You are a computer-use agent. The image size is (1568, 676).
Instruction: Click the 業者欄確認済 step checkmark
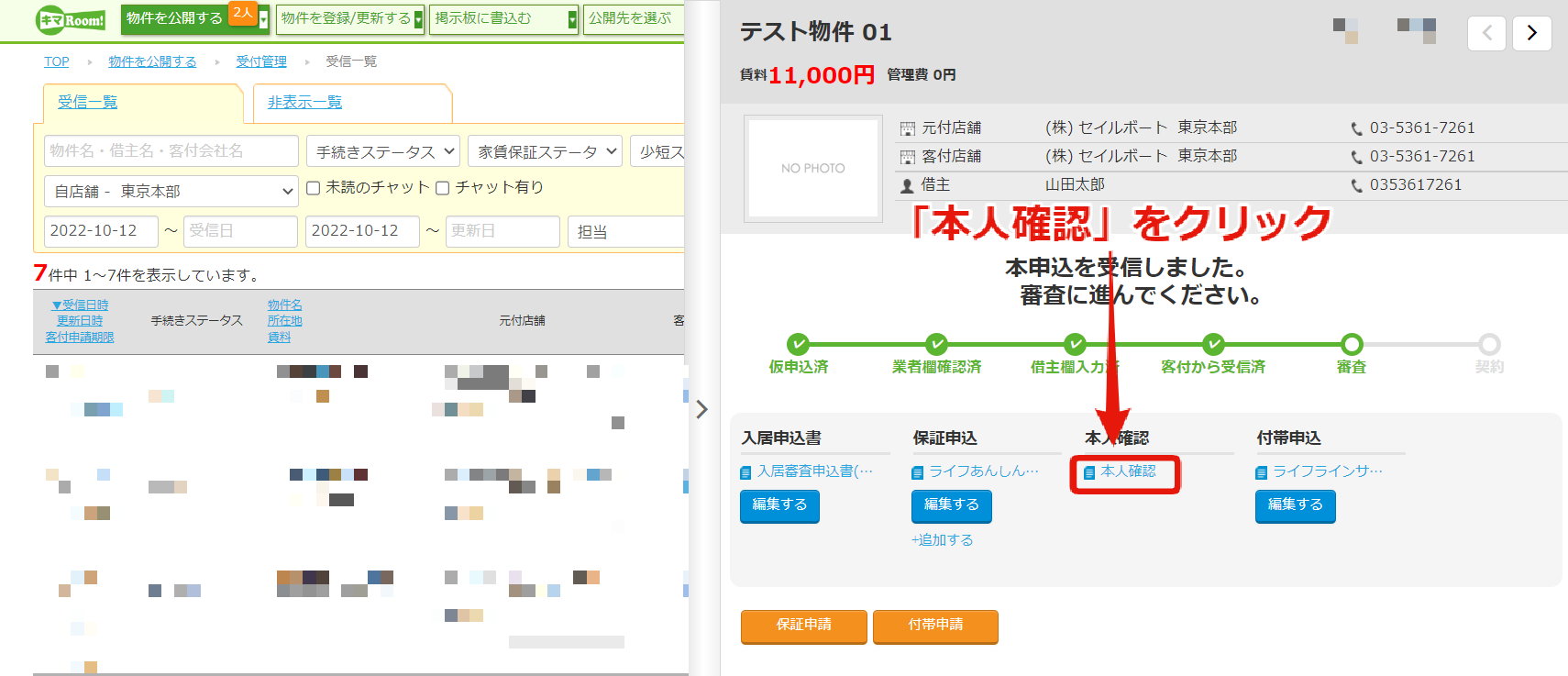[x=936, y=344]
